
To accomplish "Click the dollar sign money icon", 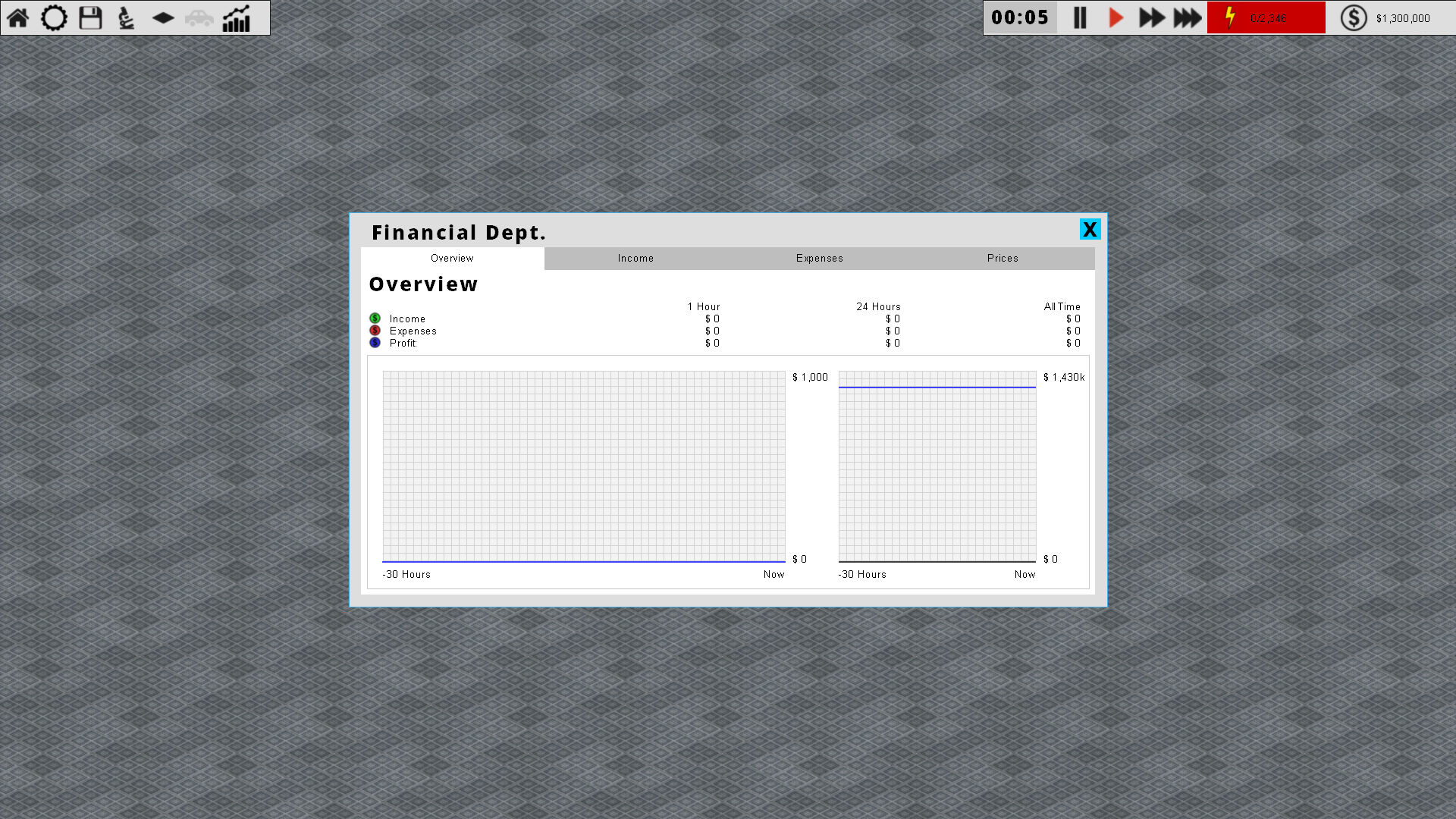I will click(1354, 17).
